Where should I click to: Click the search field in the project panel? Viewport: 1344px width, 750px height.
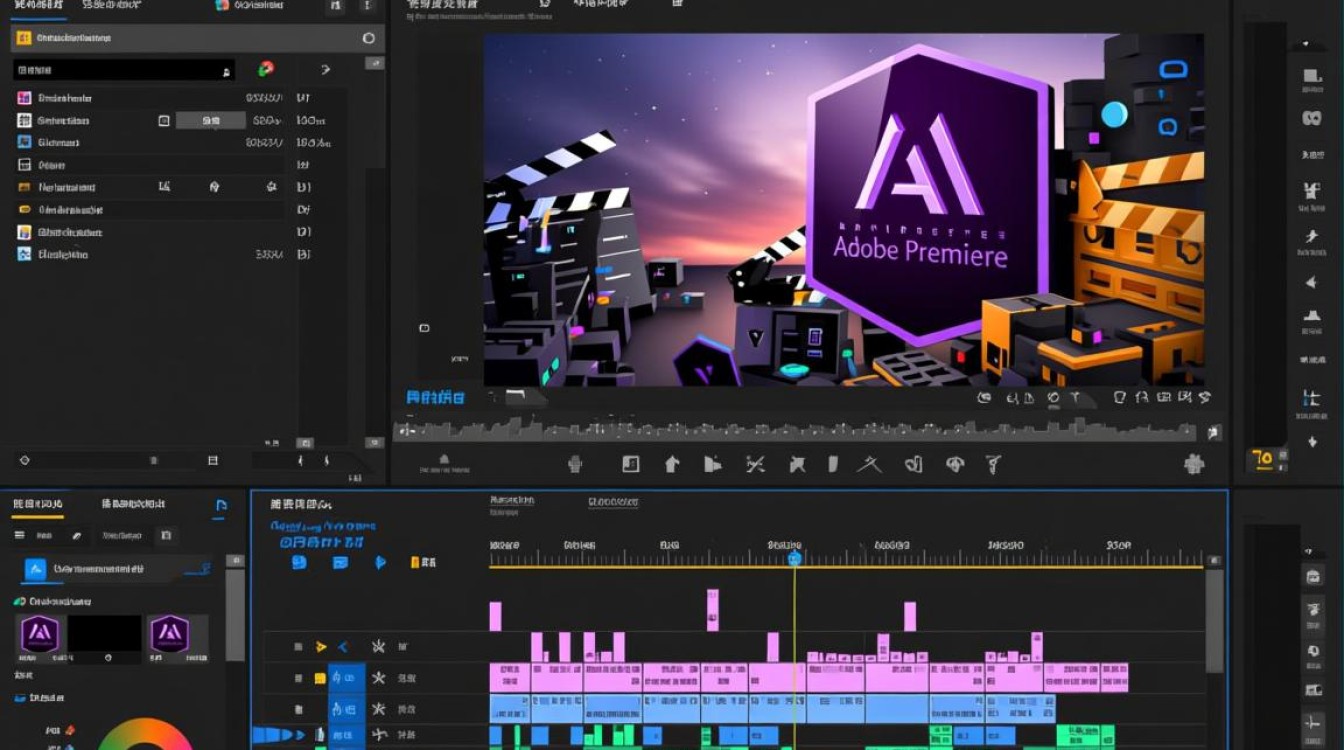[123, 70]
